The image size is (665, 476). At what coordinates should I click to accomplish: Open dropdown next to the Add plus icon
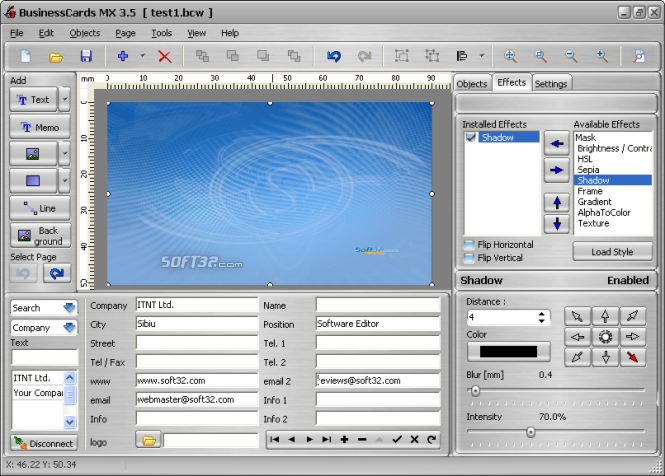click(x=142, y=56)
